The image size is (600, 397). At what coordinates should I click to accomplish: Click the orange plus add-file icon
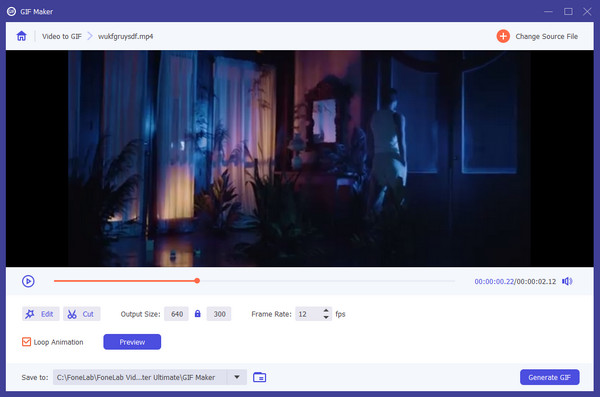[x=503, y=36]
